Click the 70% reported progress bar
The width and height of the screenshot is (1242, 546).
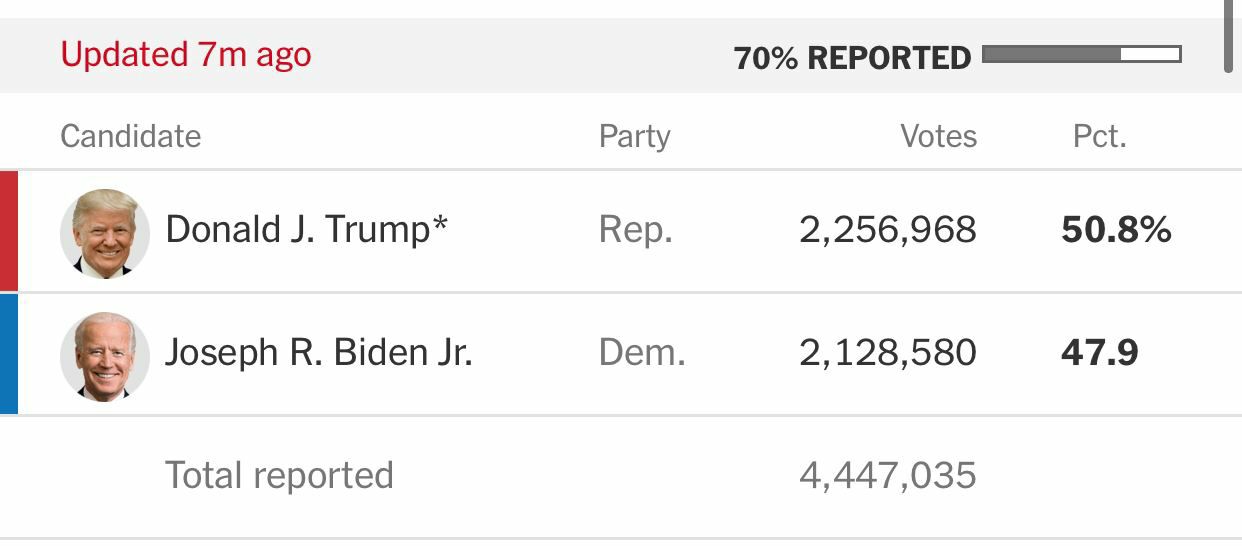(x=1081, y=55)
